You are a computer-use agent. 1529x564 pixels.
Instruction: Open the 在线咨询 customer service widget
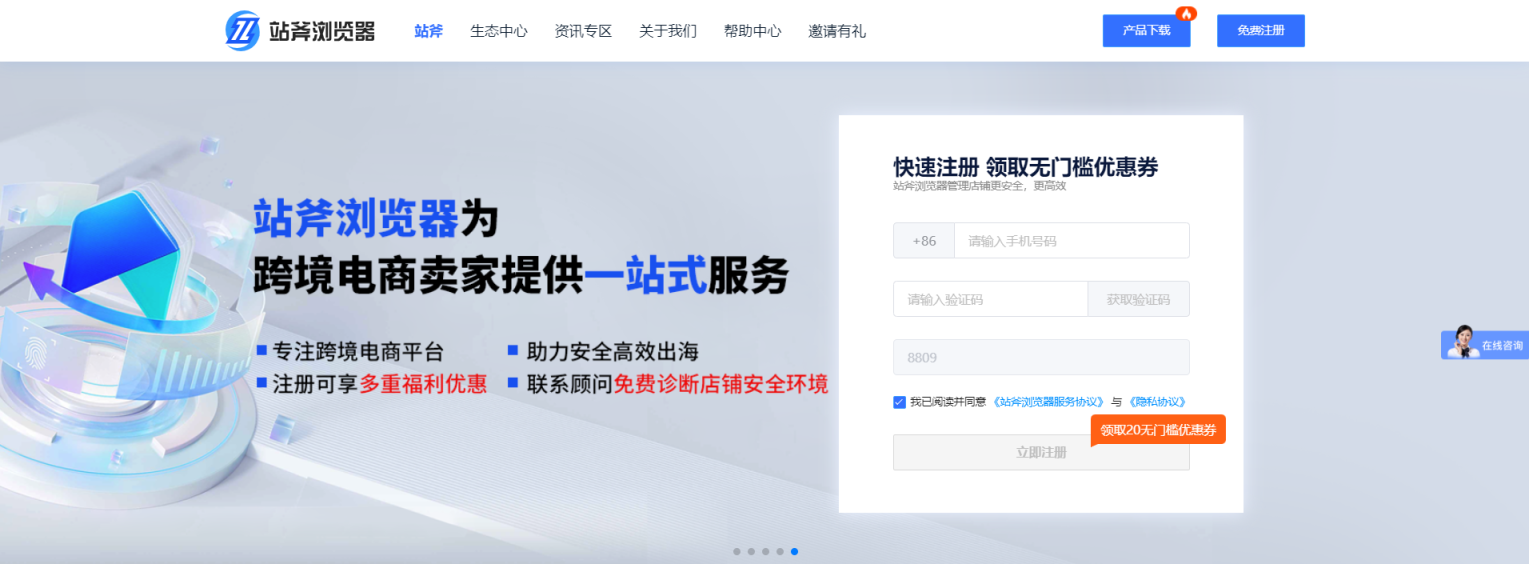tap(1485, 344)
